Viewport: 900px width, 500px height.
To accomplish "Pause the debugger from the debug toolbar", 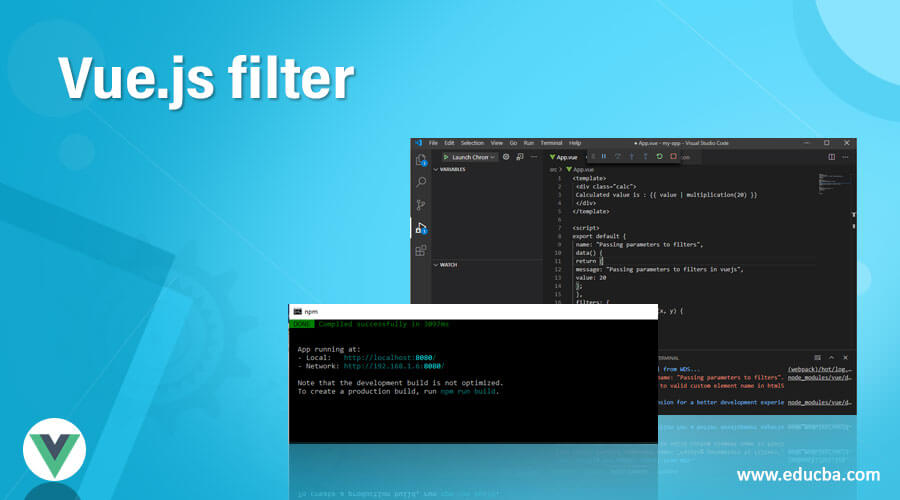I will click(603, 156).
